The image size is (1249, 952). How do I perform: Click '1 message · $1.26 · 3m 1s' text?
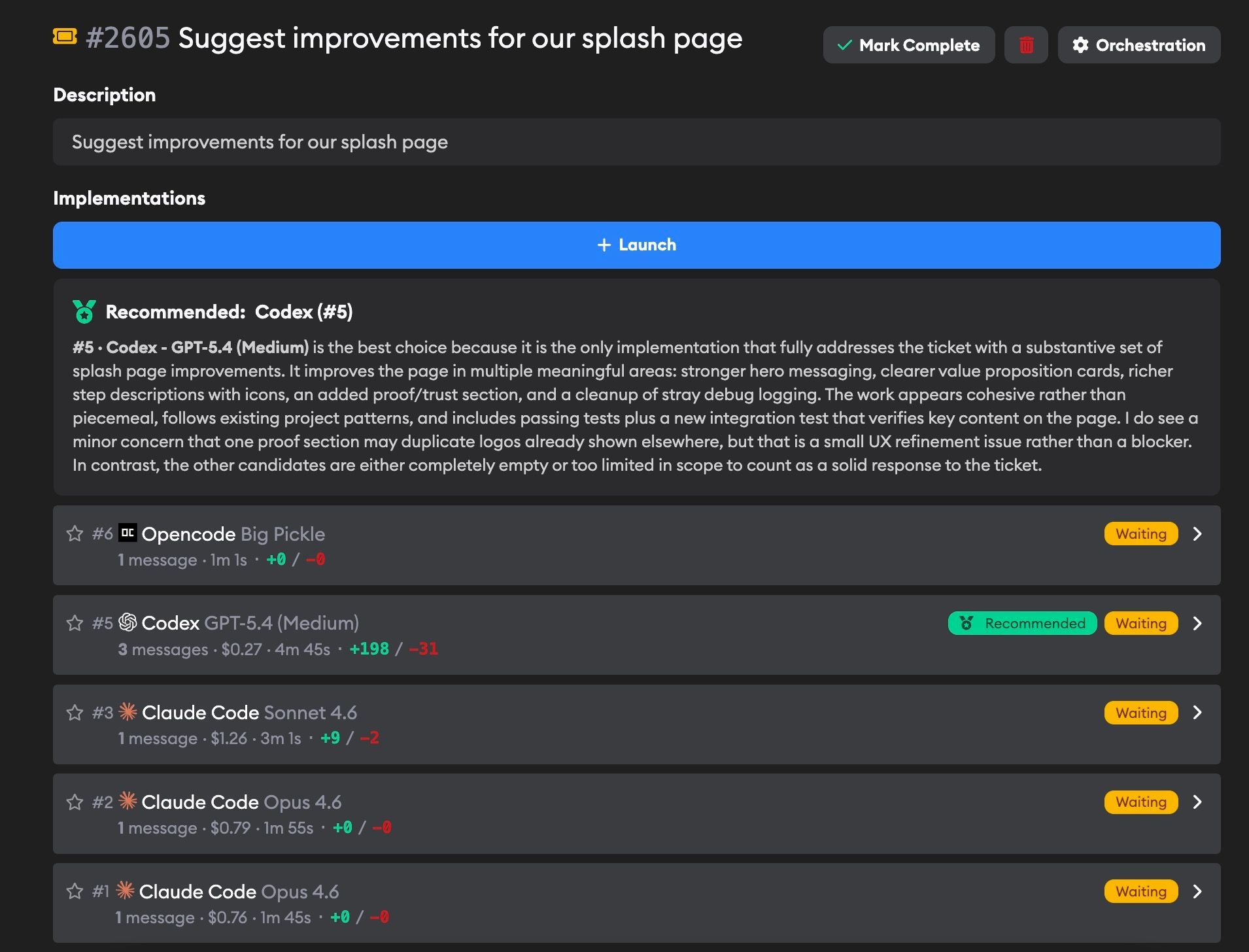pyautogui.click(x=209, y=739)
